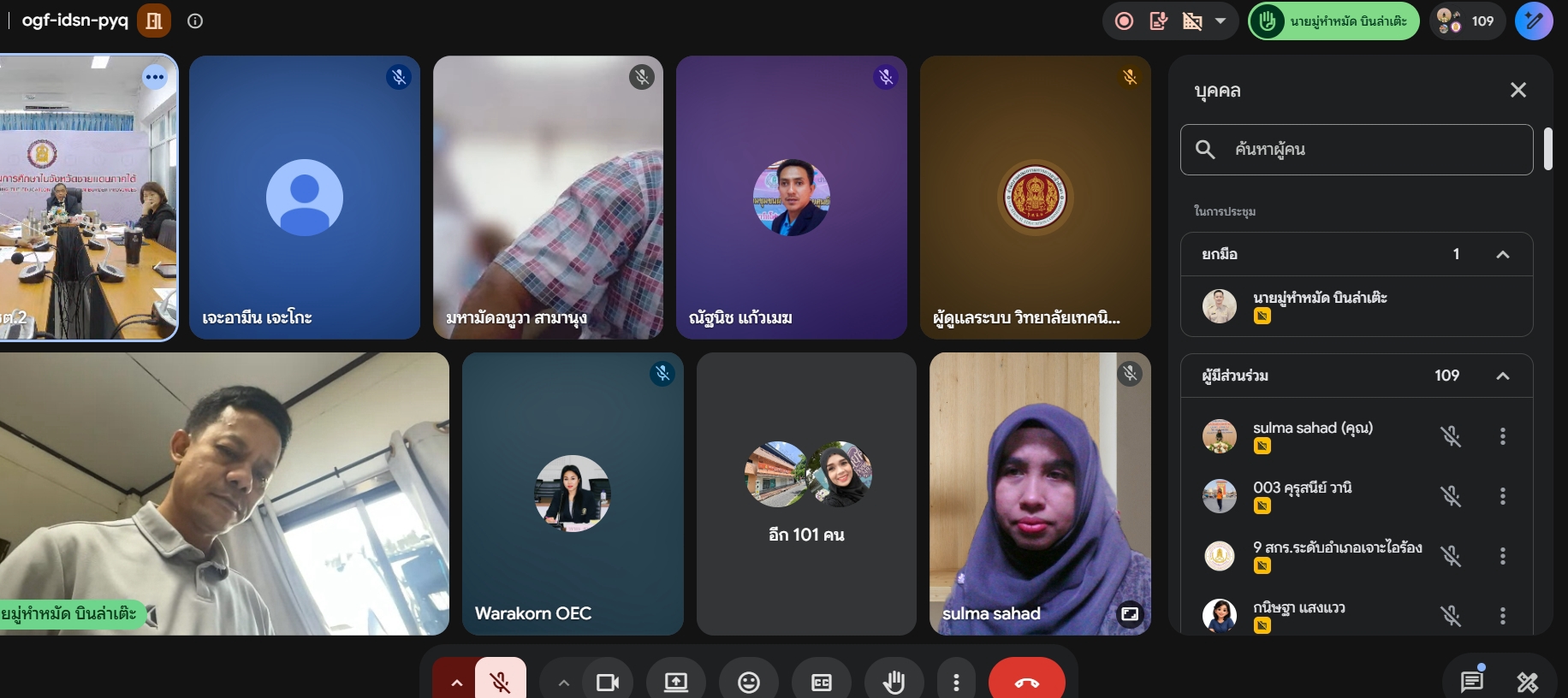
Task: Toggle the camera on or off
Action: coord(608,681)
